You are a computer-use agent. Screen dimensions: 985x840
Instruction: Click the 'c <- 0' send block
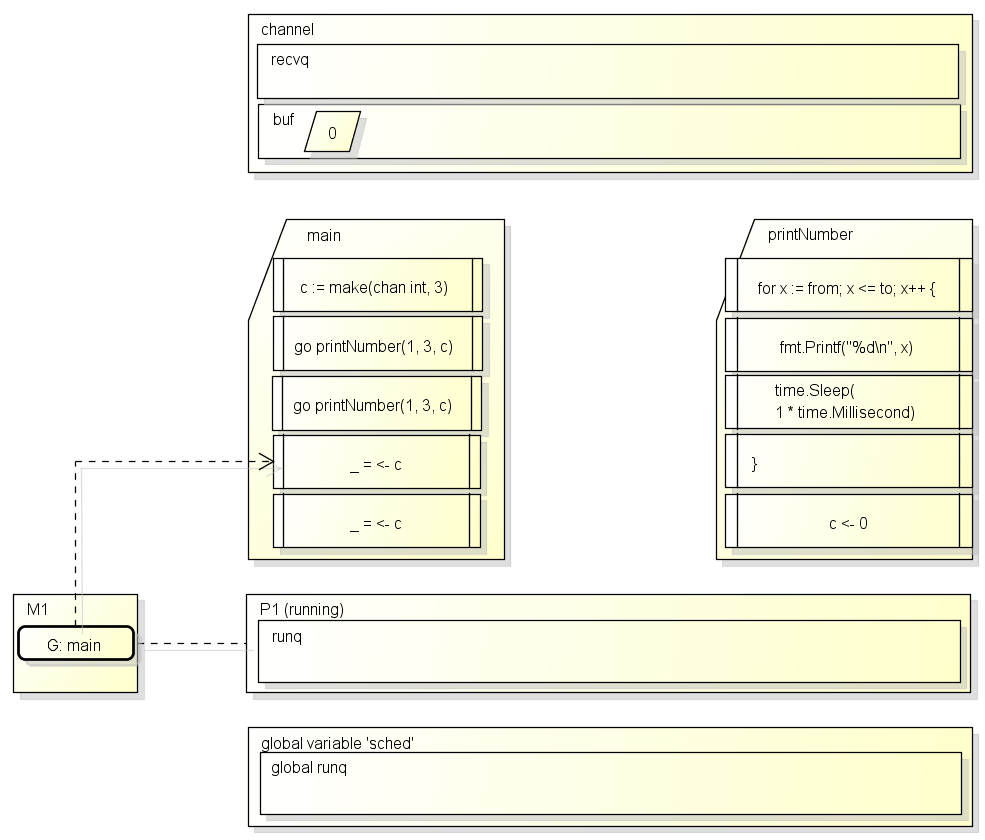(848, 521)
